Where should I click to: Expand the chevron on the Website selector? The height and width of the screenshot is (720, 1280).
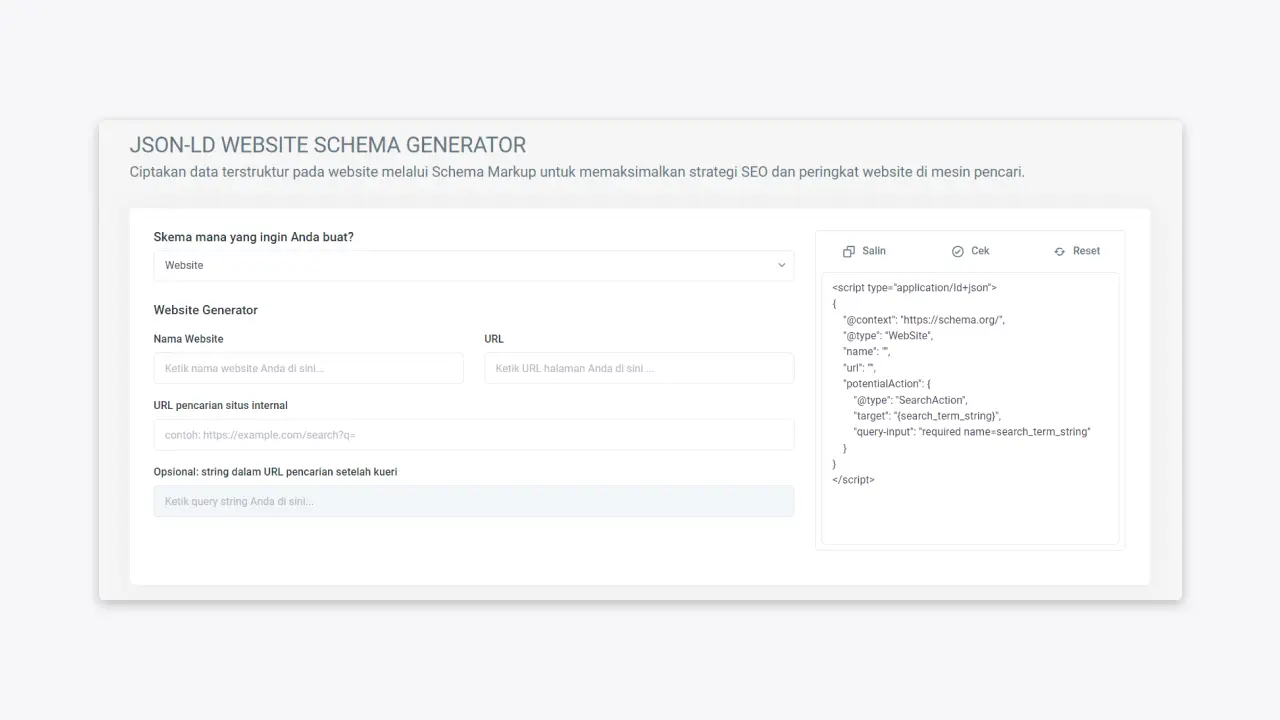pos(782,265)
